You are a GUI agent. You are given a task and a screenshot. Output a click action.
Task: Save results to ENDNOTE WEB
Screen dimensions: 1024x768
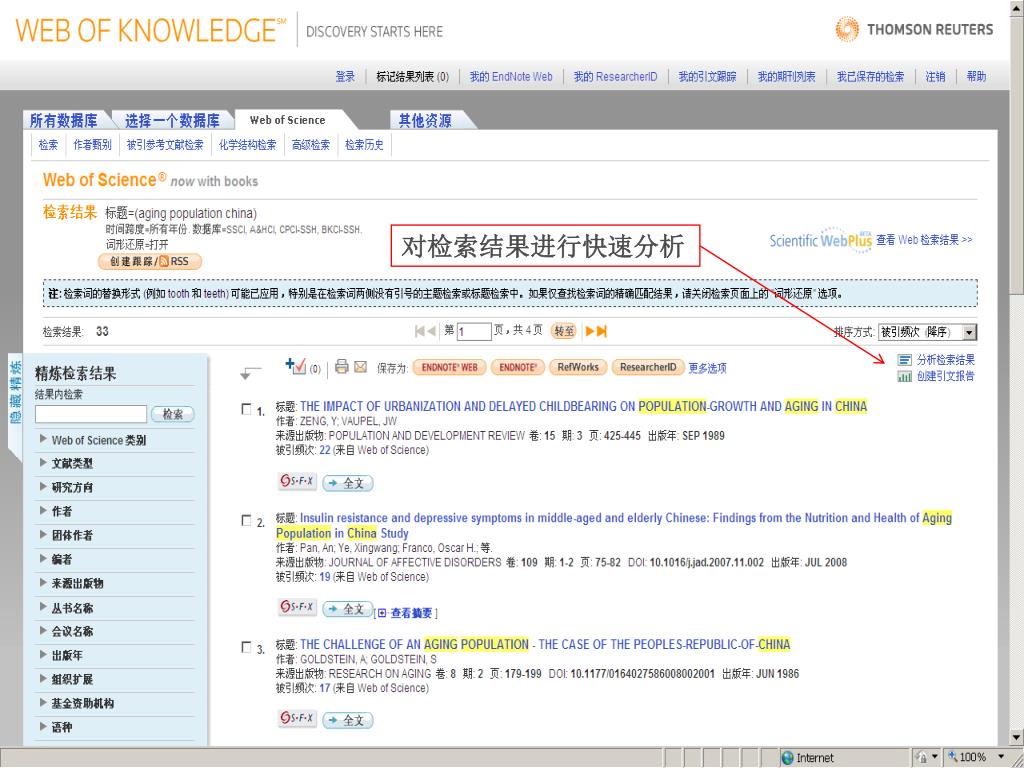(x=449, y=367)
